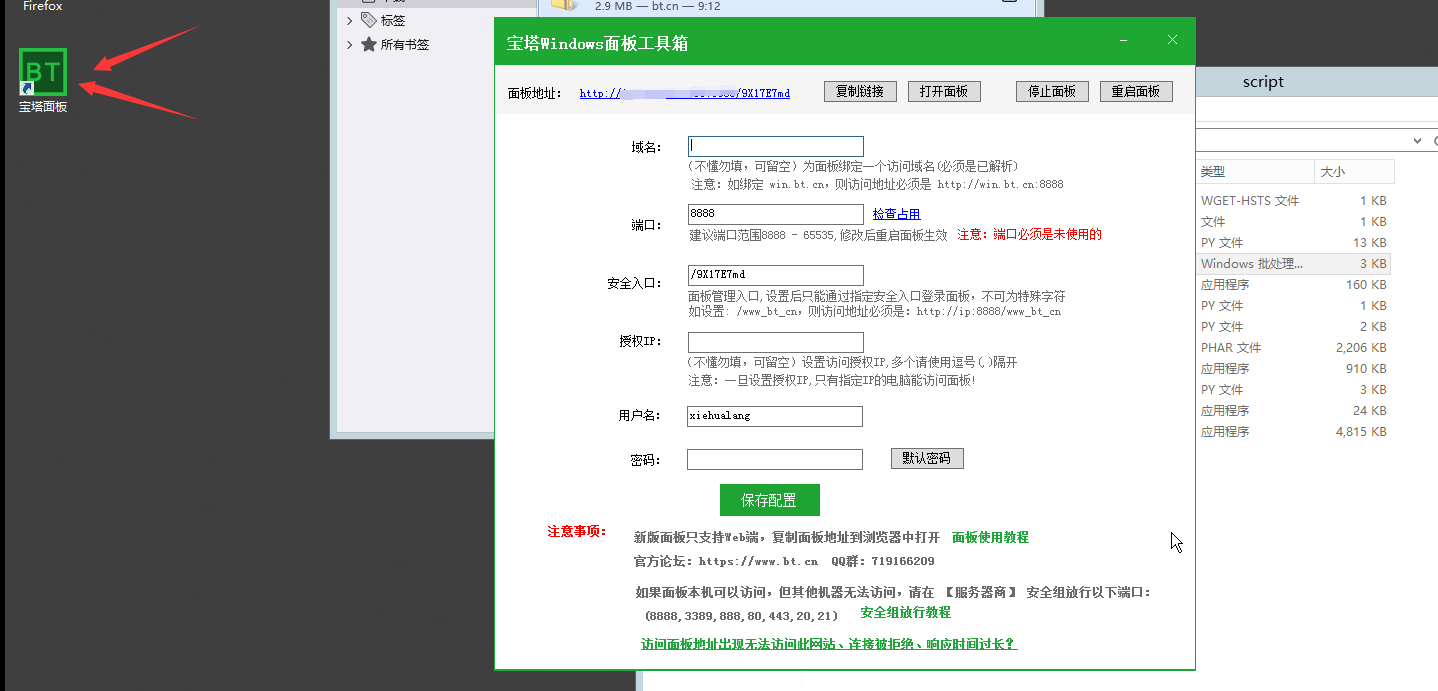Click the 授权IP input field
This screenshot has width=1438, height=691.
point(776,342)
